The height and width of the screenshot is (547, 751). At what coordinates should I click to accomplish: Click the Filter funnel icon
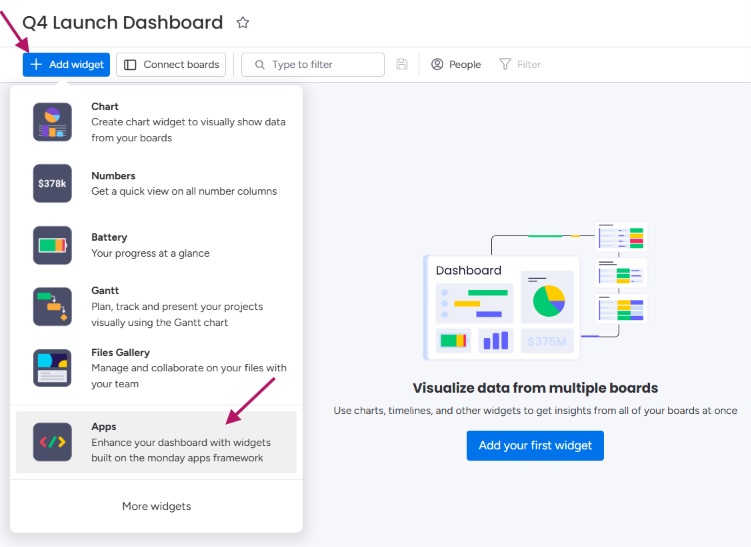point(505,64)
